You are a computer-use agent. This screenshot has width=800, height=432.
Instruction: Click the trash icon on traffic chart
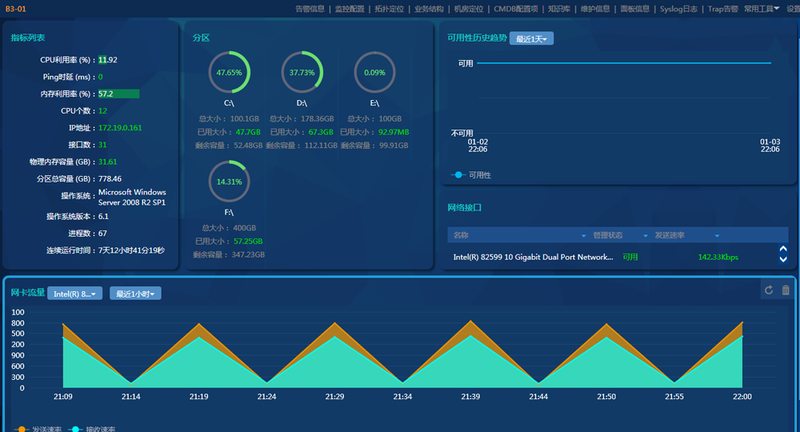pyautogui.click(x=785, y=290)
